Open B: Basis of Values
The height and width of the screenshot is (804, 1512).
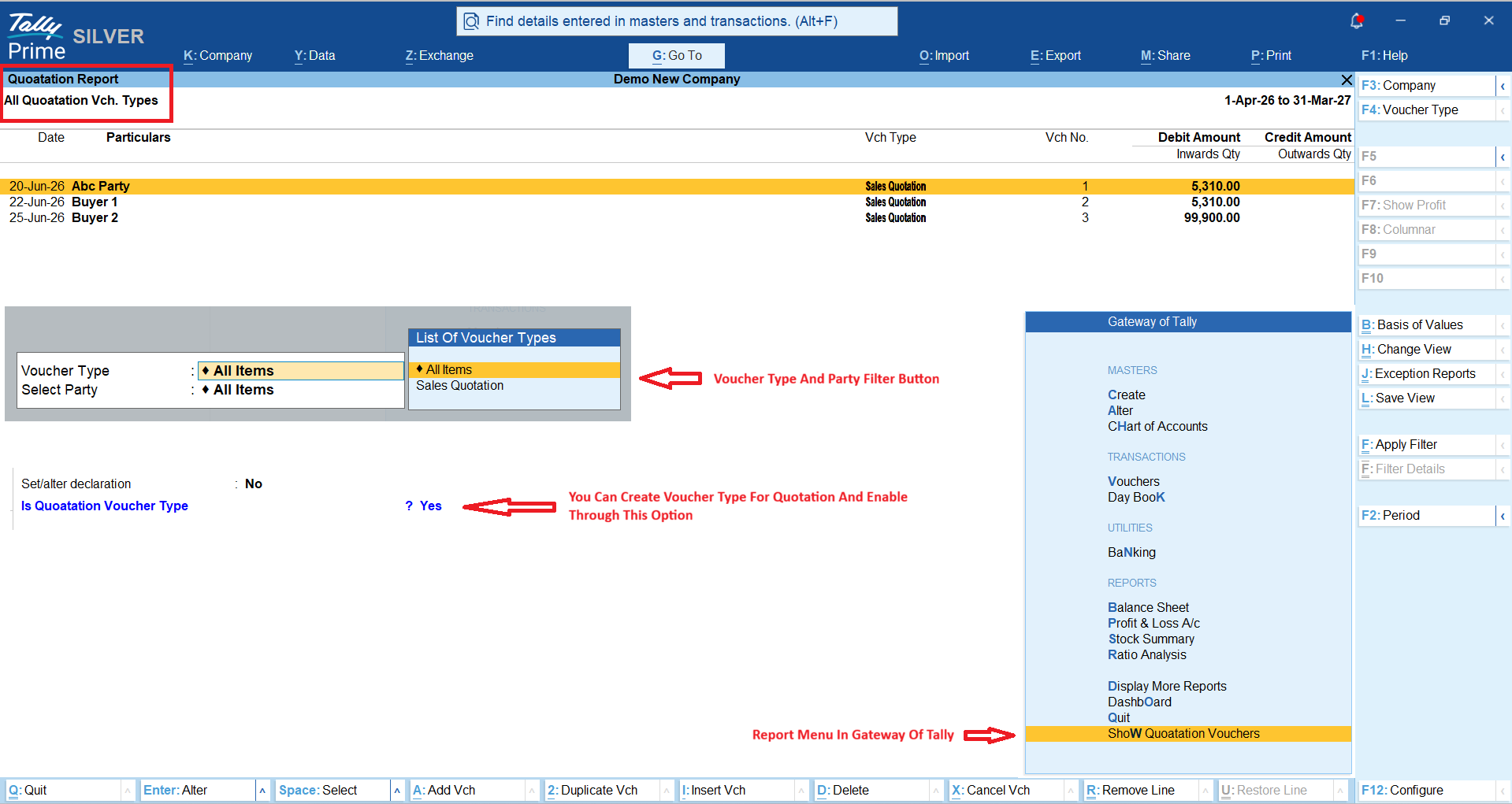[1427, 325]
